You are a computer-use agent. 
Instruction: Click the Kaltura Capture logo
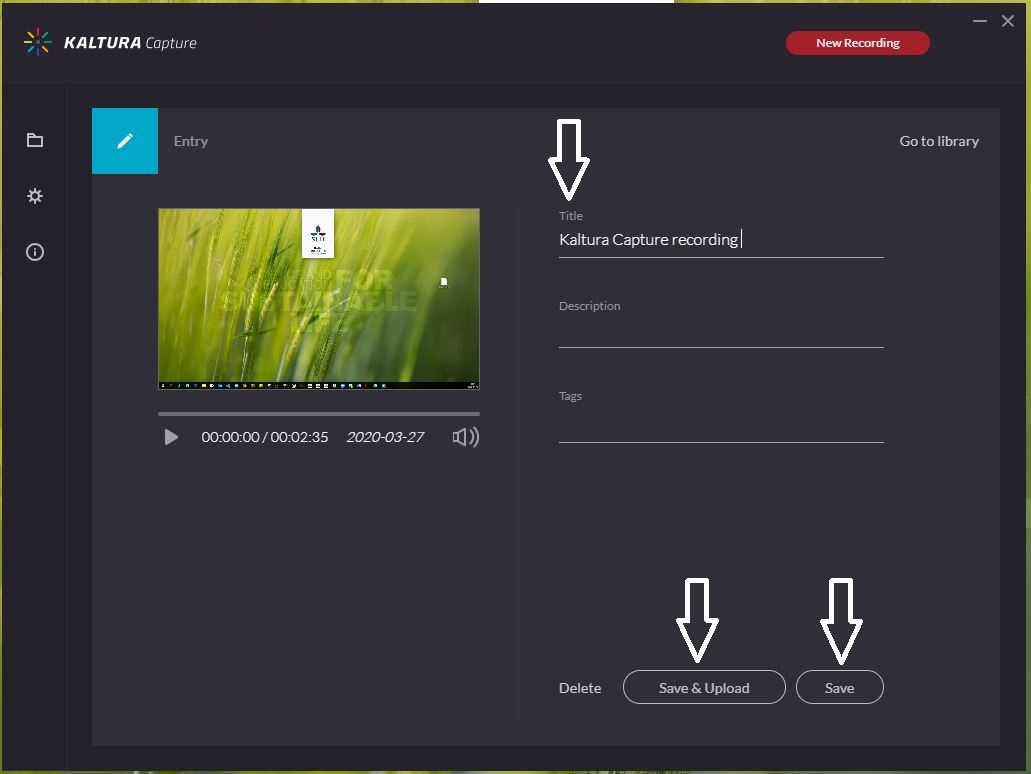tap(110, 43)
